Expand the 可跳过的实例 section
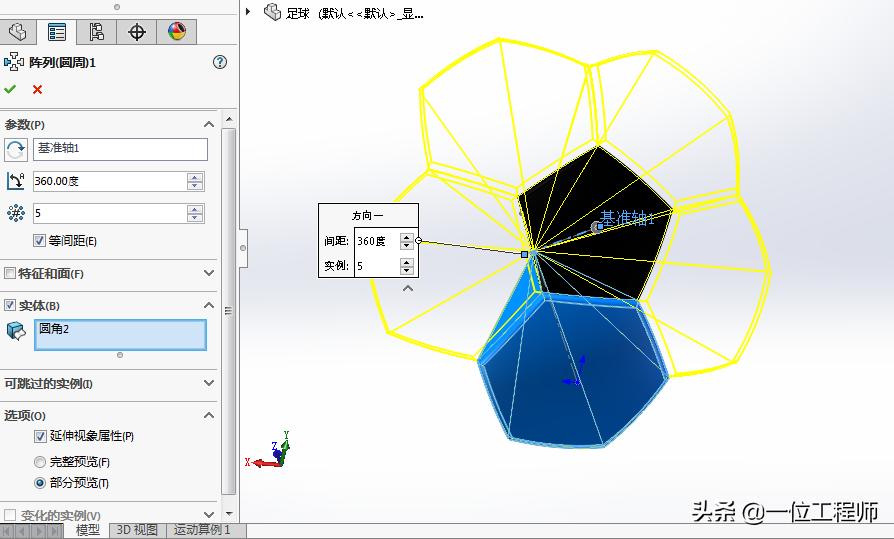Viewport: 894px width, 539px height. point(209,383)
